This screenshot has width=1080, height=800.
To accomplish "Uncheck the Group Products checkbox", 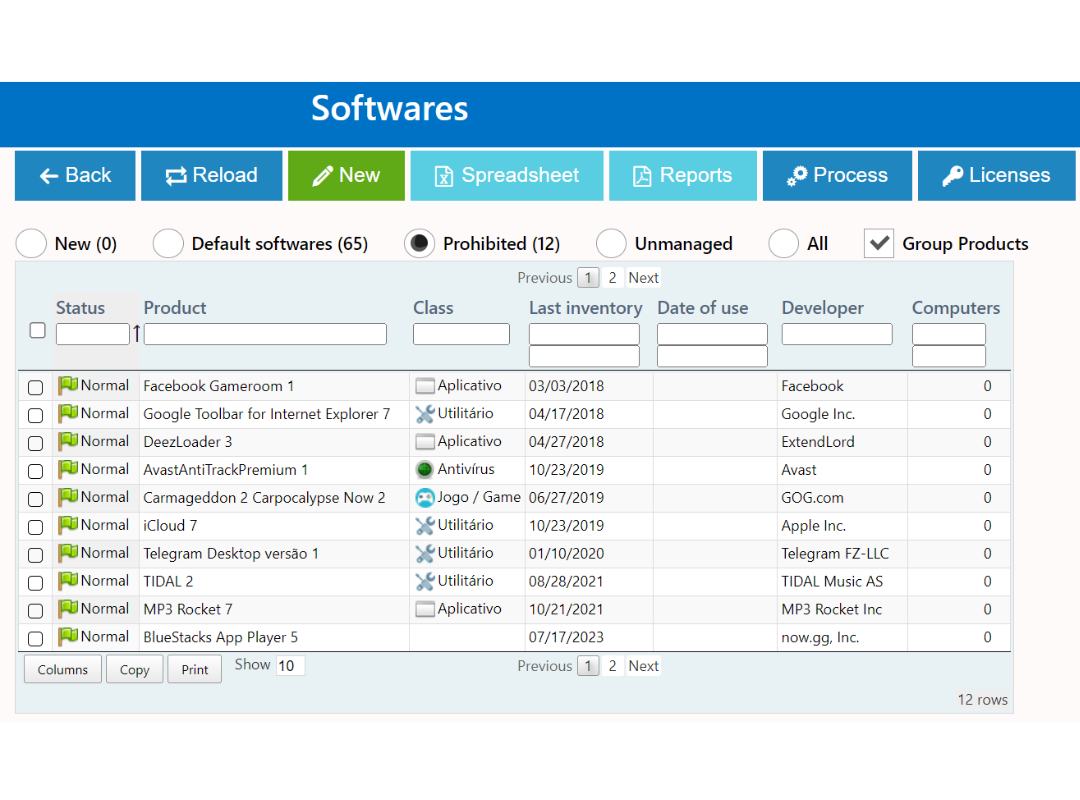I will click(878, 243).
